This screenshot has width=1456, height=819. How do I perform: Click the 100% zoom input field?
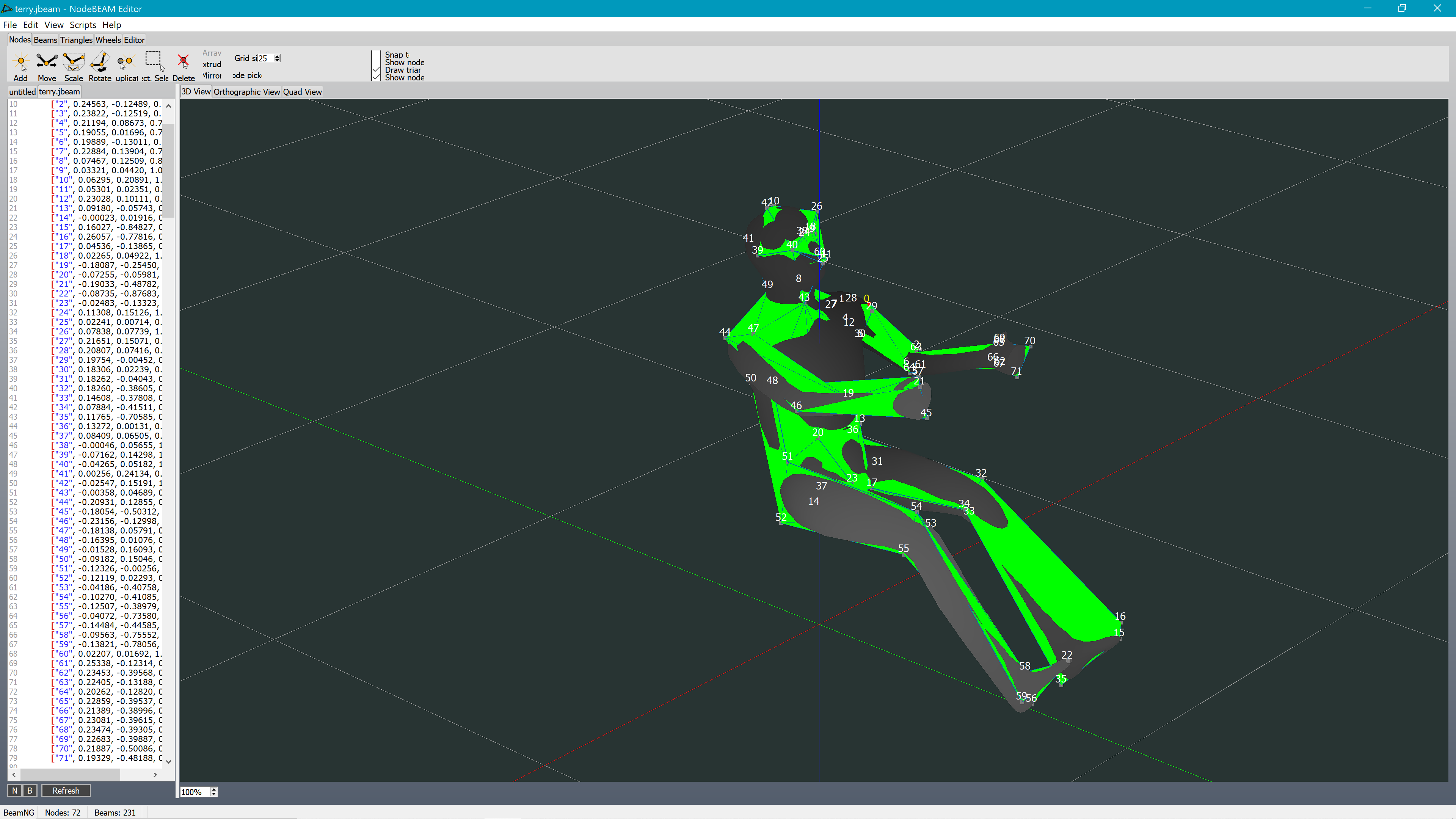point(195,792)
